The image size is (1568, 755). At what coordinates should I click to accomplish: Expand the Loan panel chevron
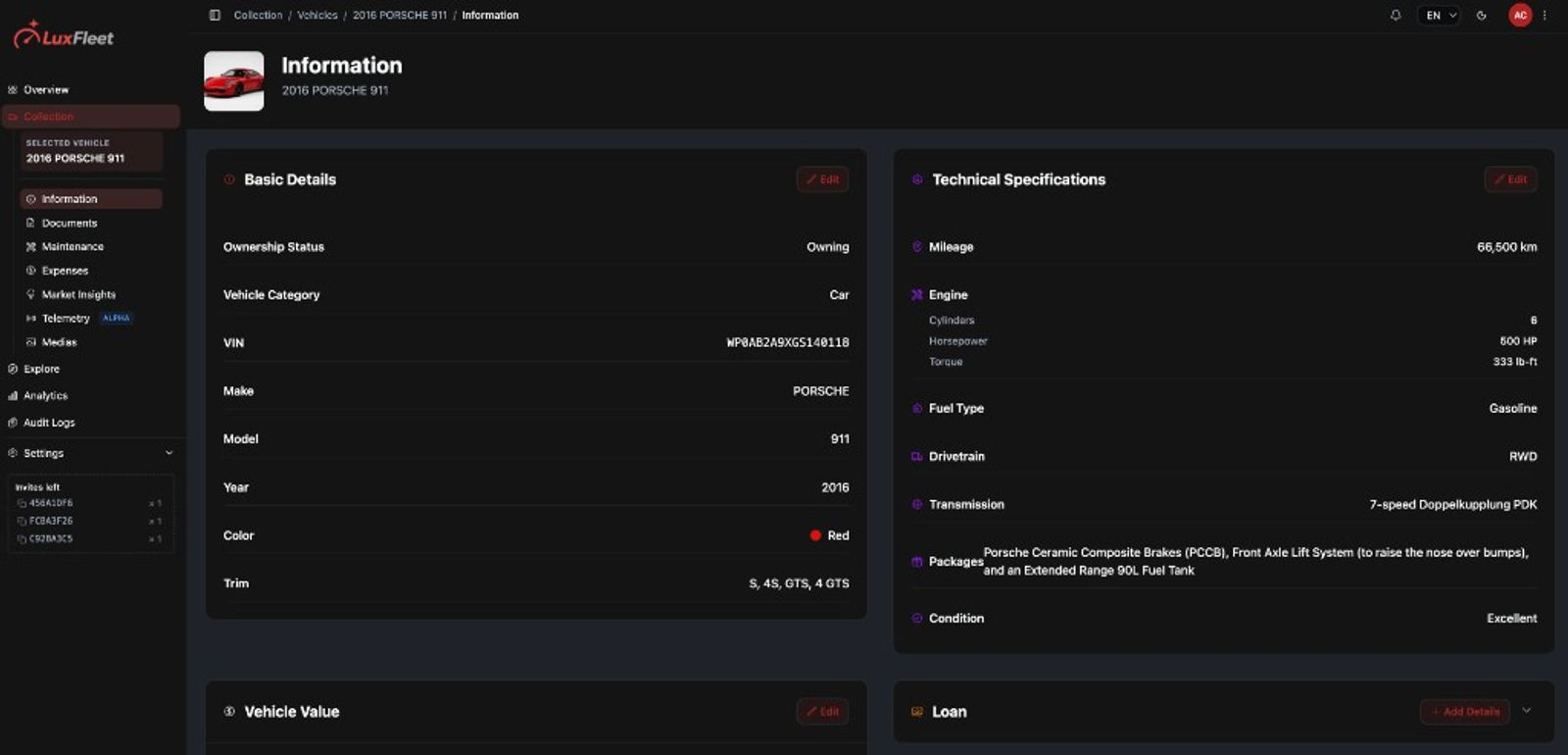1527,711
